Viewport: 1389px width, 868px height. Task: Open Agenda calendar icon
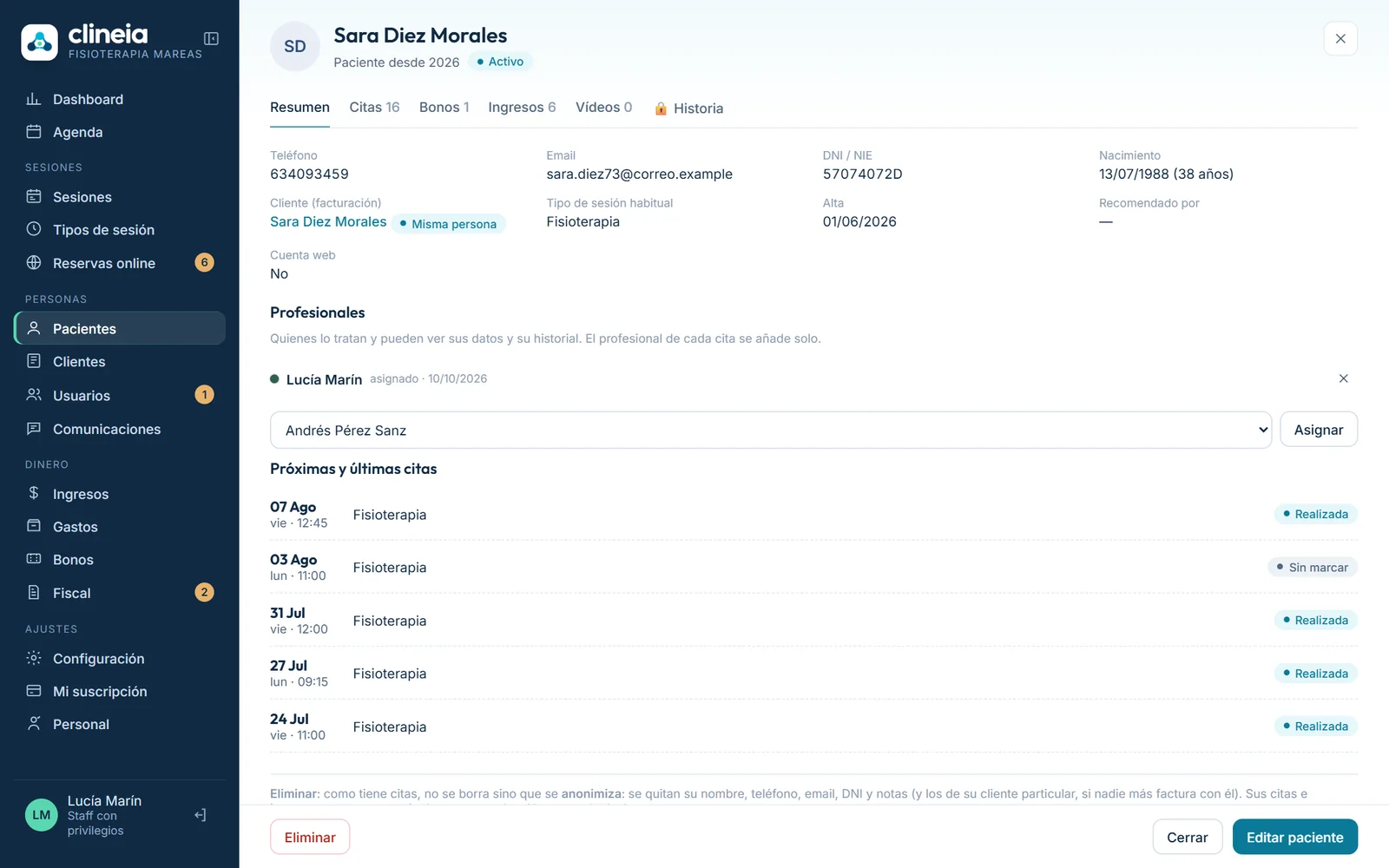pyautogui.click(x=34, y=132)
